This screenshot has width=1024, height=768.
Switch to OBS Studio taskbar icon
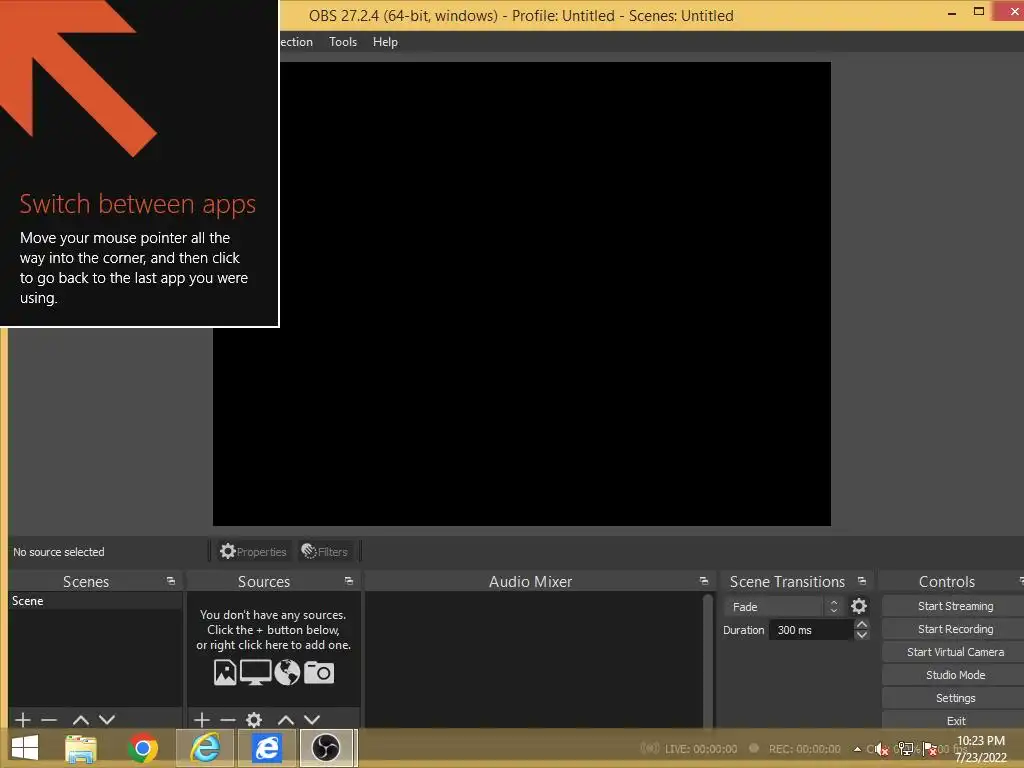tap(326, 748)
